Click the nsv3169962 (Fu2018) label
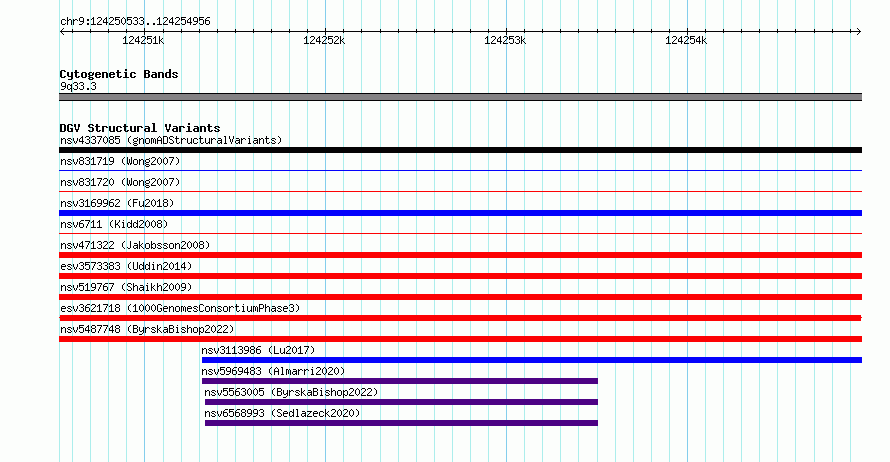 (117, 203)
